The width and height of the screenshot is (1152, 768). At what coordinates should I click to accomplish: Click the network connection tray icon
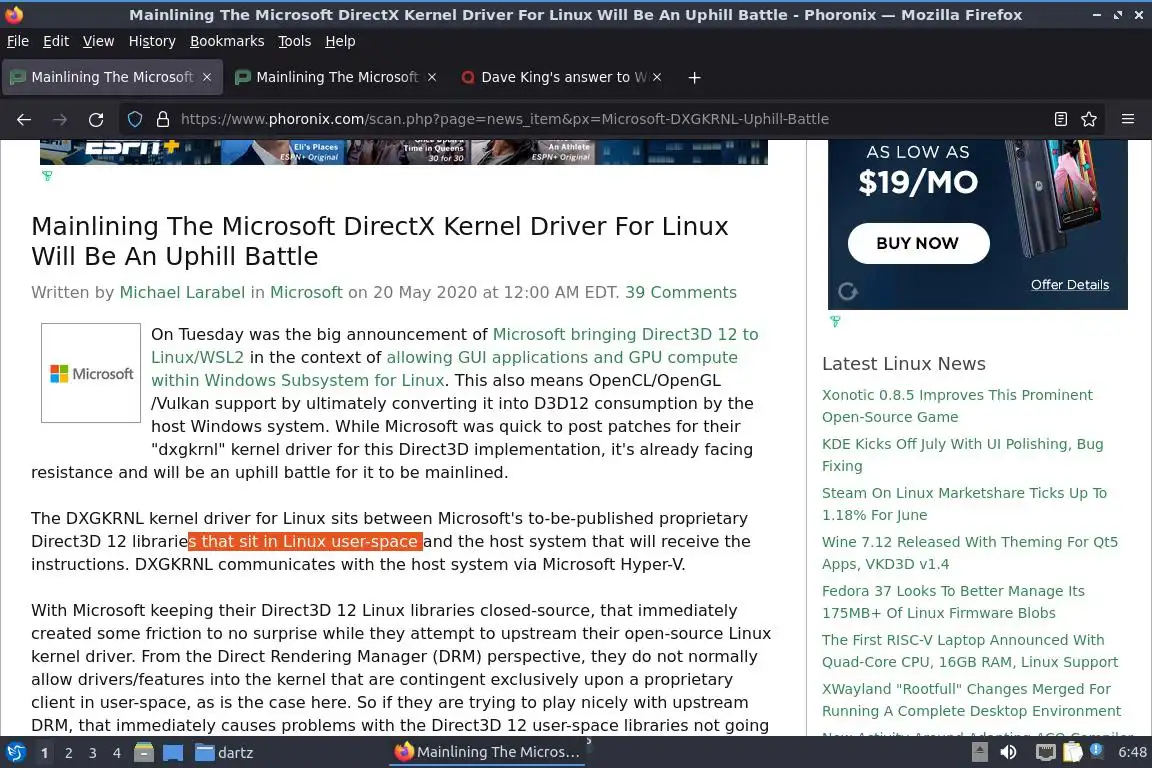(1045, 752)
